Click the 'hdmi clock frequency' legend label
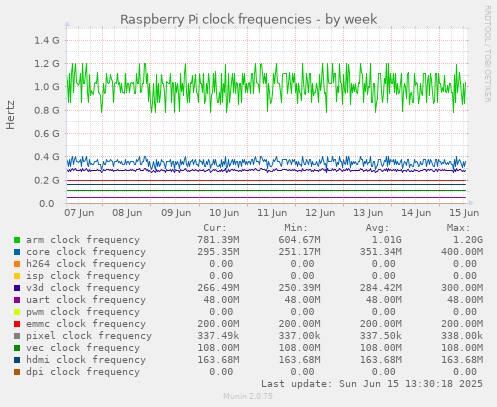497x407 pixels. 86,360
